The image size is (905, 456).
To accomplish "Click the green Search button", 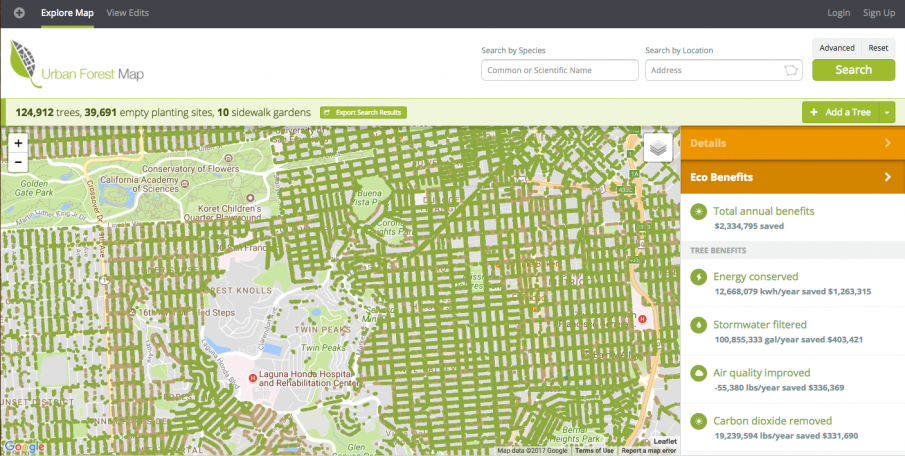I will coord(854,70).
